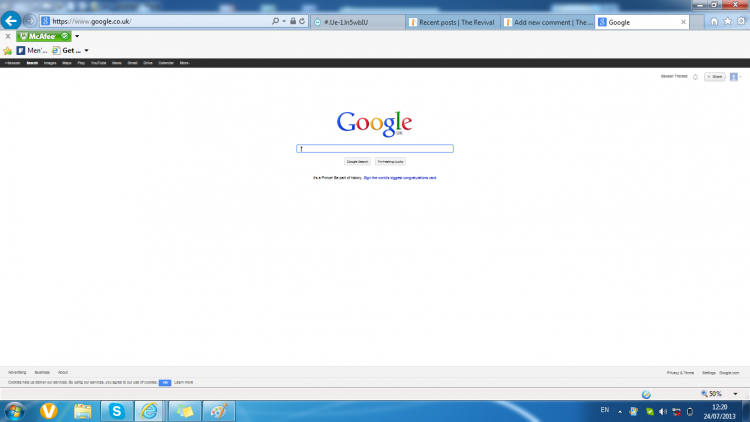
Task: Open the About footer link
Action: pyautogui.click(x=63, y=372)
